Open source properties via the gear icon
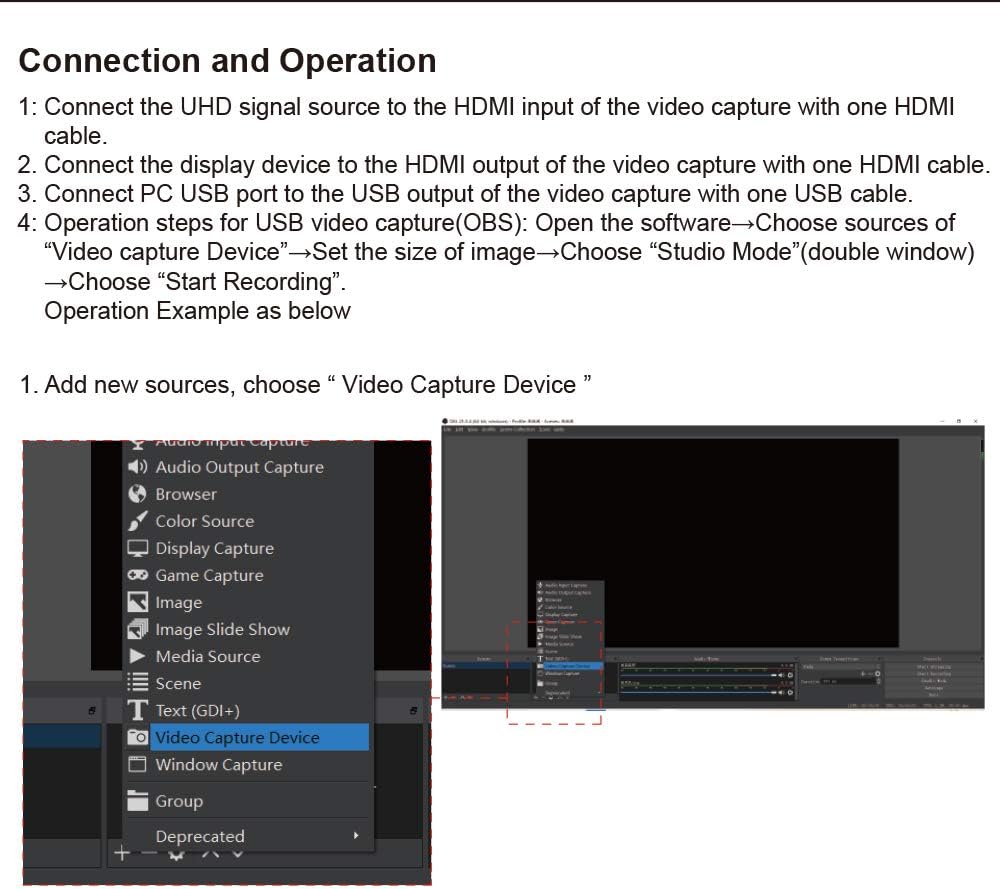Viewport: 1000px width, 889px height. tap(176, 854)
